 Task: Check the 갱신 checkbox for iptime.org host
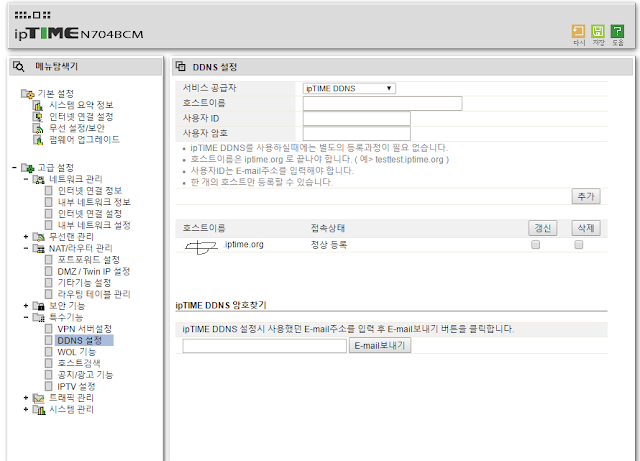click(x=536, y=245)
